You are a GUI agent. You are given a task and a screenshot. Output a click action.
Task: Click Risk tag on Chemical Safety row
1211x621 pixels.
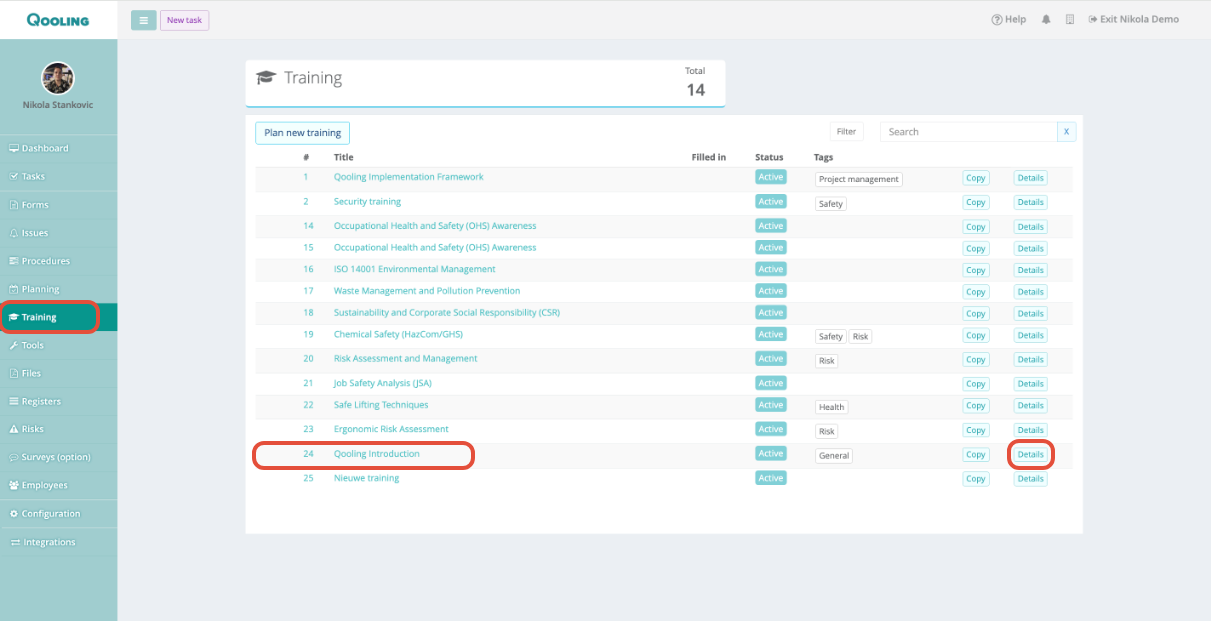pyautogui.click(x=860, y=337)
